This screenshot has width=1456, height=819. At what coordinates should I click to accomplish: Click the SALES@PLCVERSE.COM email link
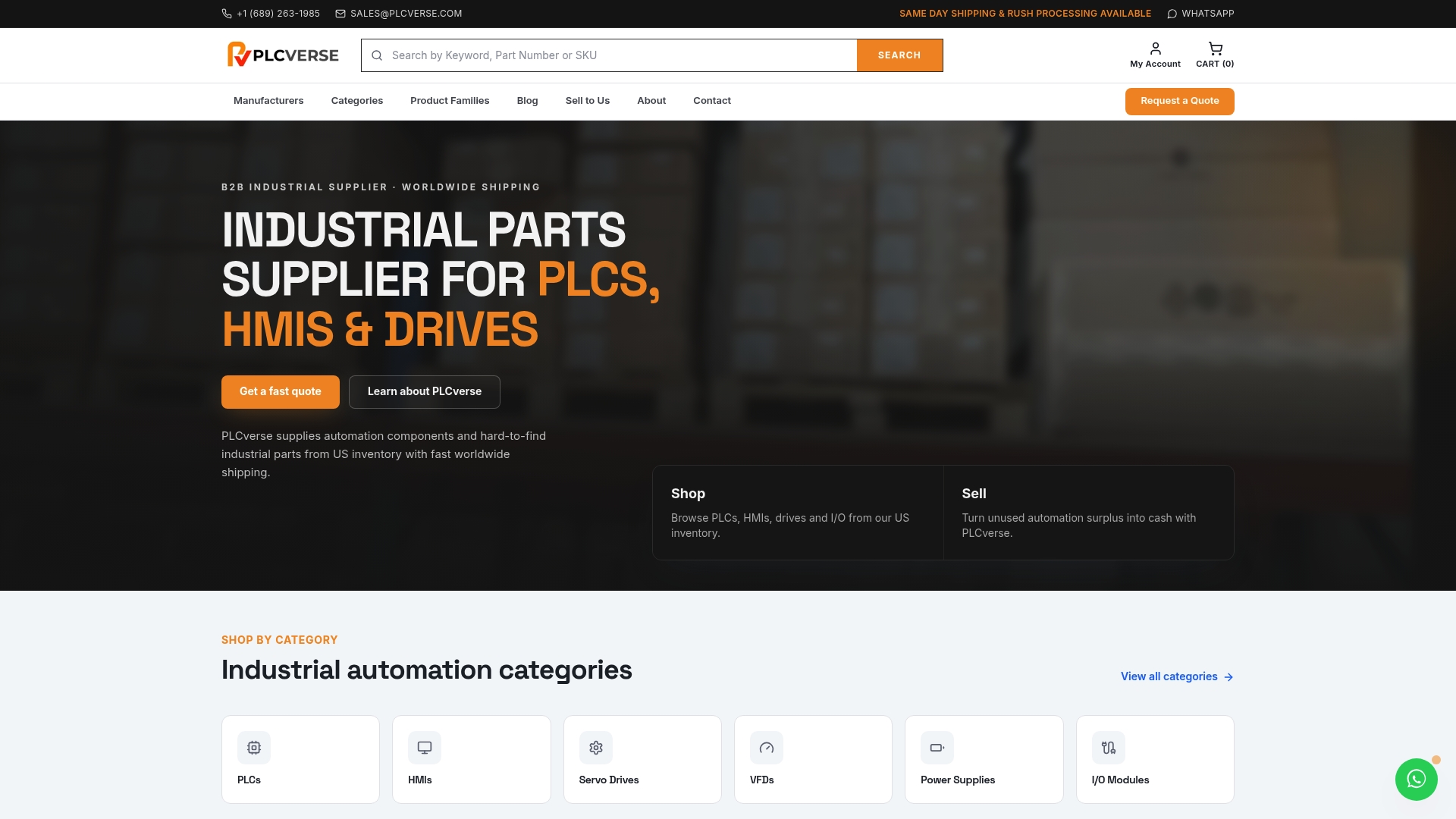[x=406, y=14]
